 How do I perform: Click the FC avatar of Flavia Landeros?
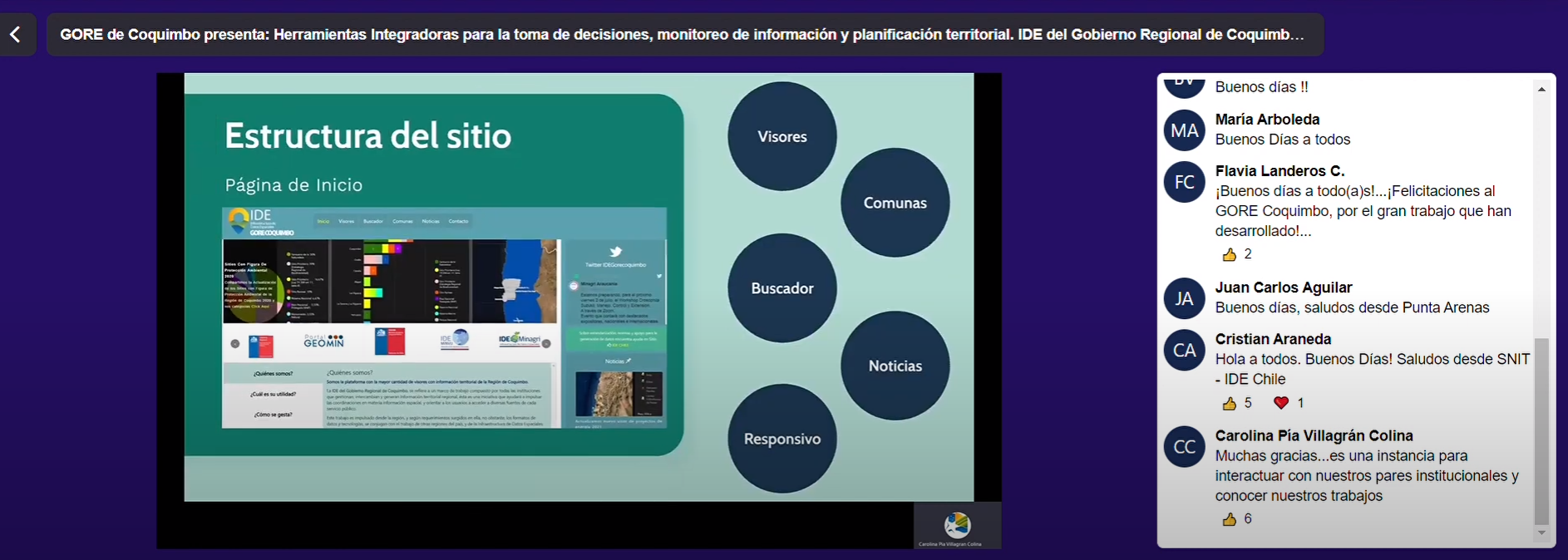(1184, 182)
